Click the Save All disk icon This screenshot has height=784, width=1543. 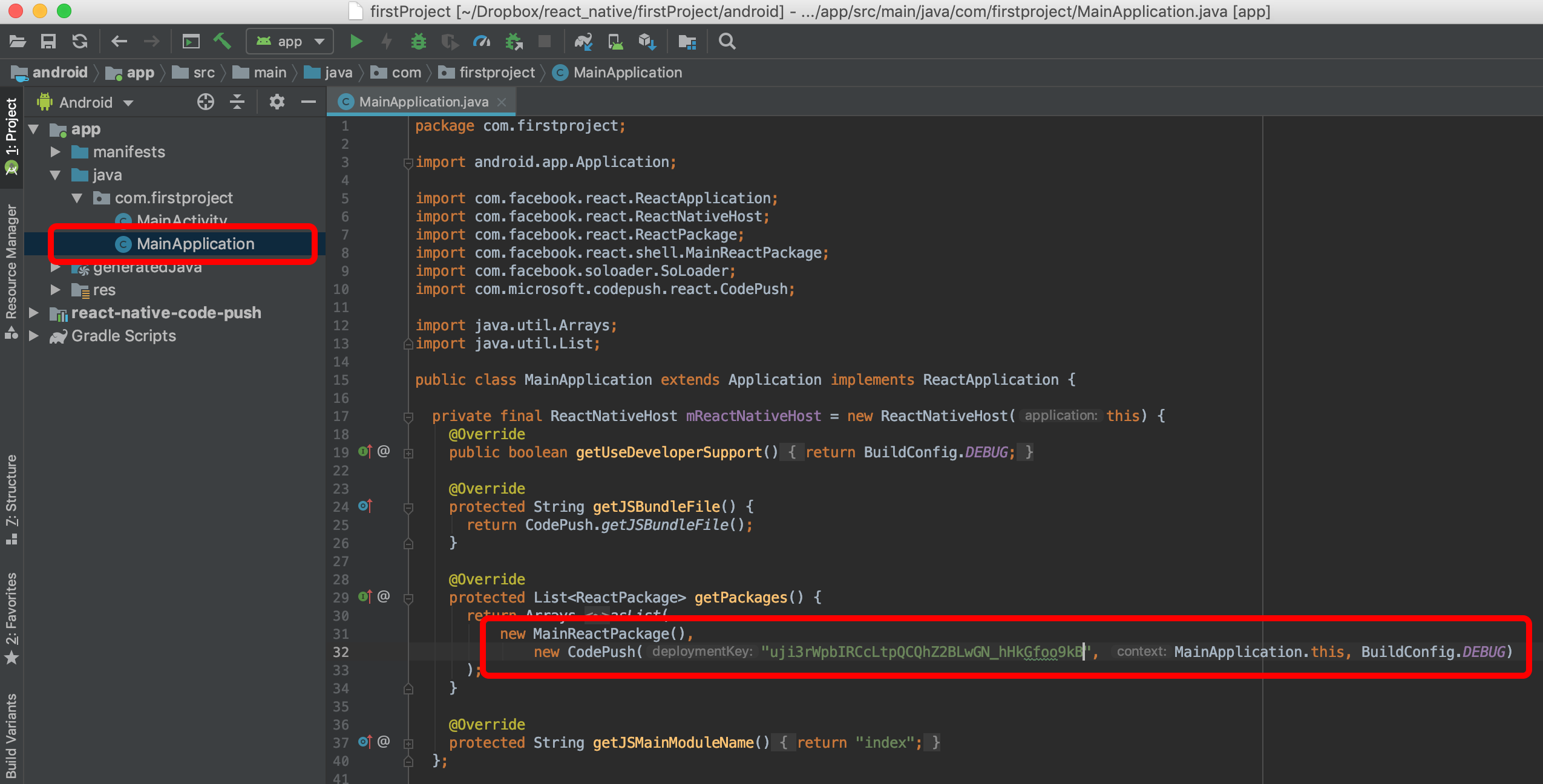tap(48, 42)
